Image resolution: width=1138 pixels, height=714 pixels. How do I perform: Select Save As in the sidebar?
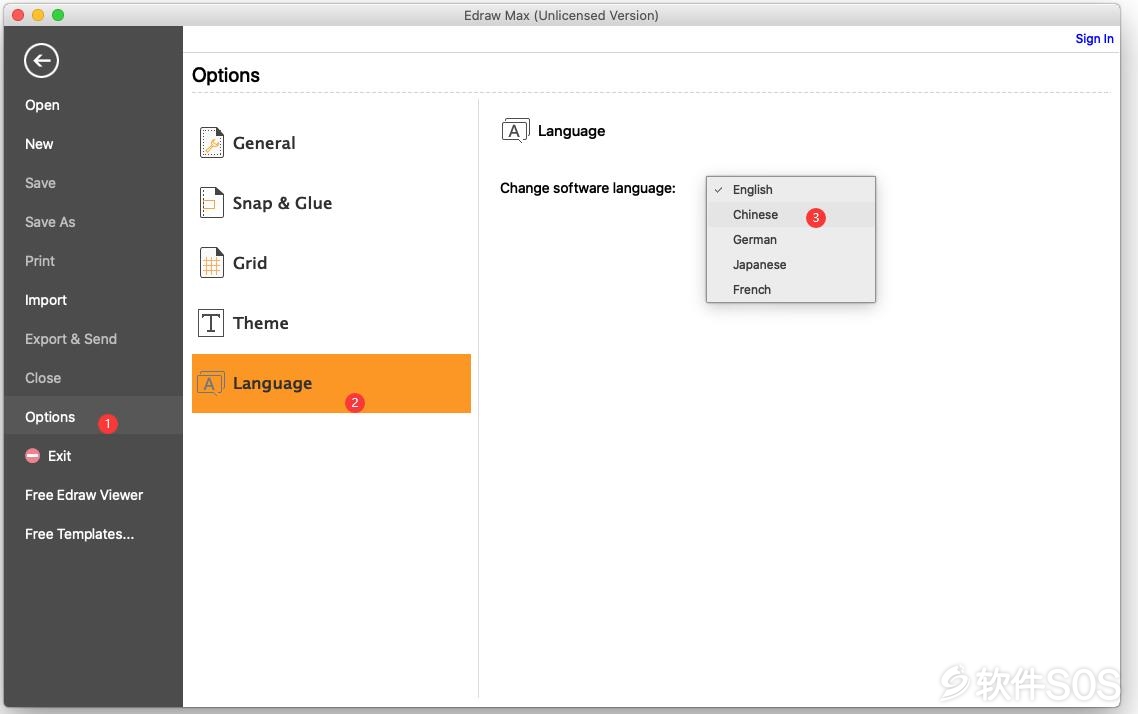(x=93, y=222)
